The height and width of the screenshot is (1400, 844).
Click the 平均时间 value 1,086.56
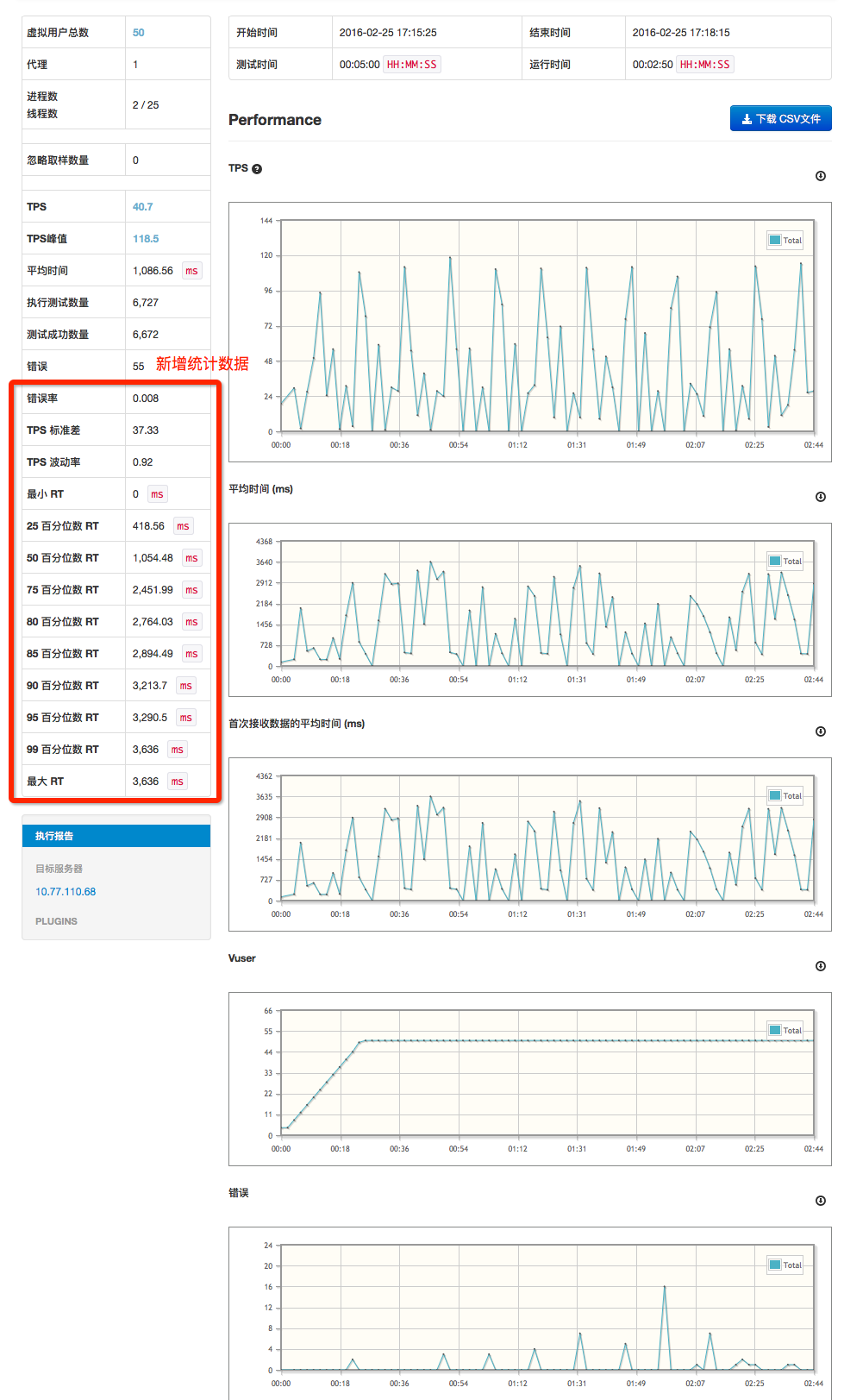click(153, 271)
